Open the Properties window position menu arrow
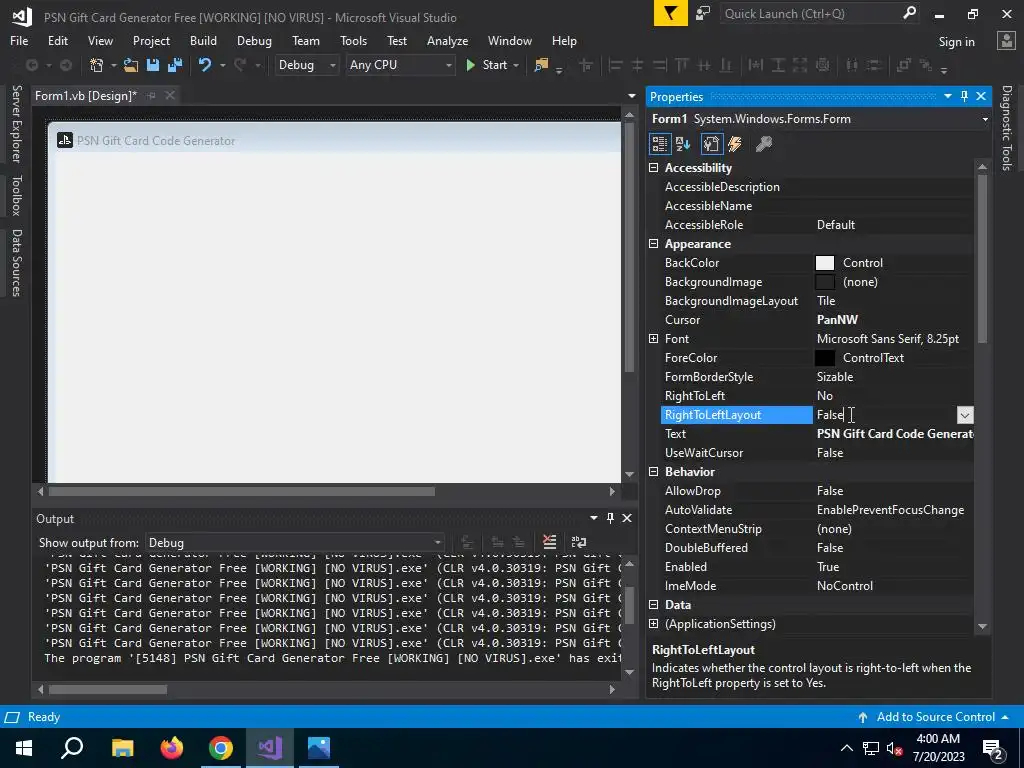Viewport: 1024px width, 768px height. 948,96
